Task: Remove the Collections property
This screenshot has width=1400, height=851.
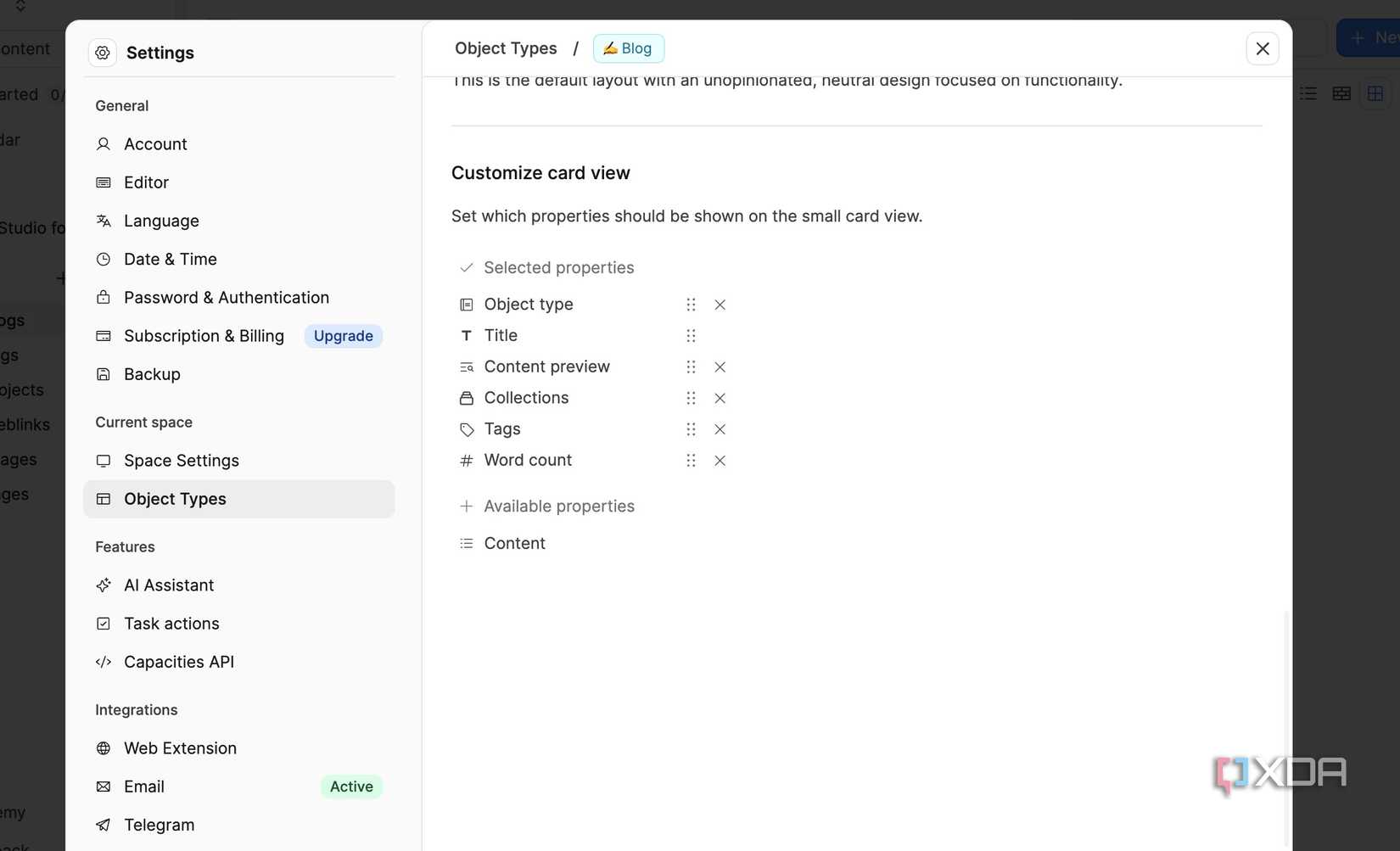Action: point(720,398)
